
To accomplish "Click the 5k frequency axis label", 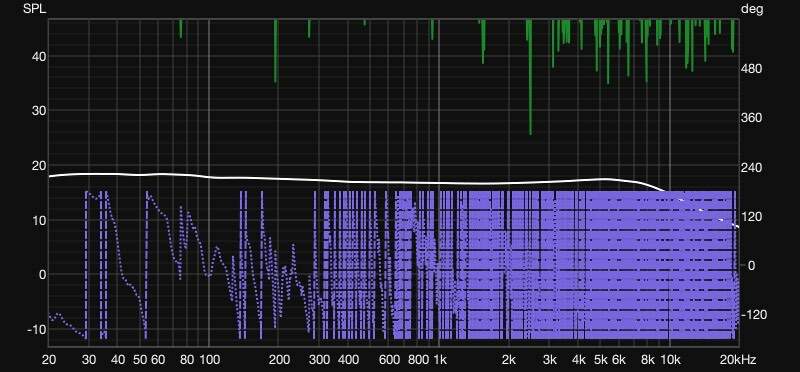I will point(601,359).
